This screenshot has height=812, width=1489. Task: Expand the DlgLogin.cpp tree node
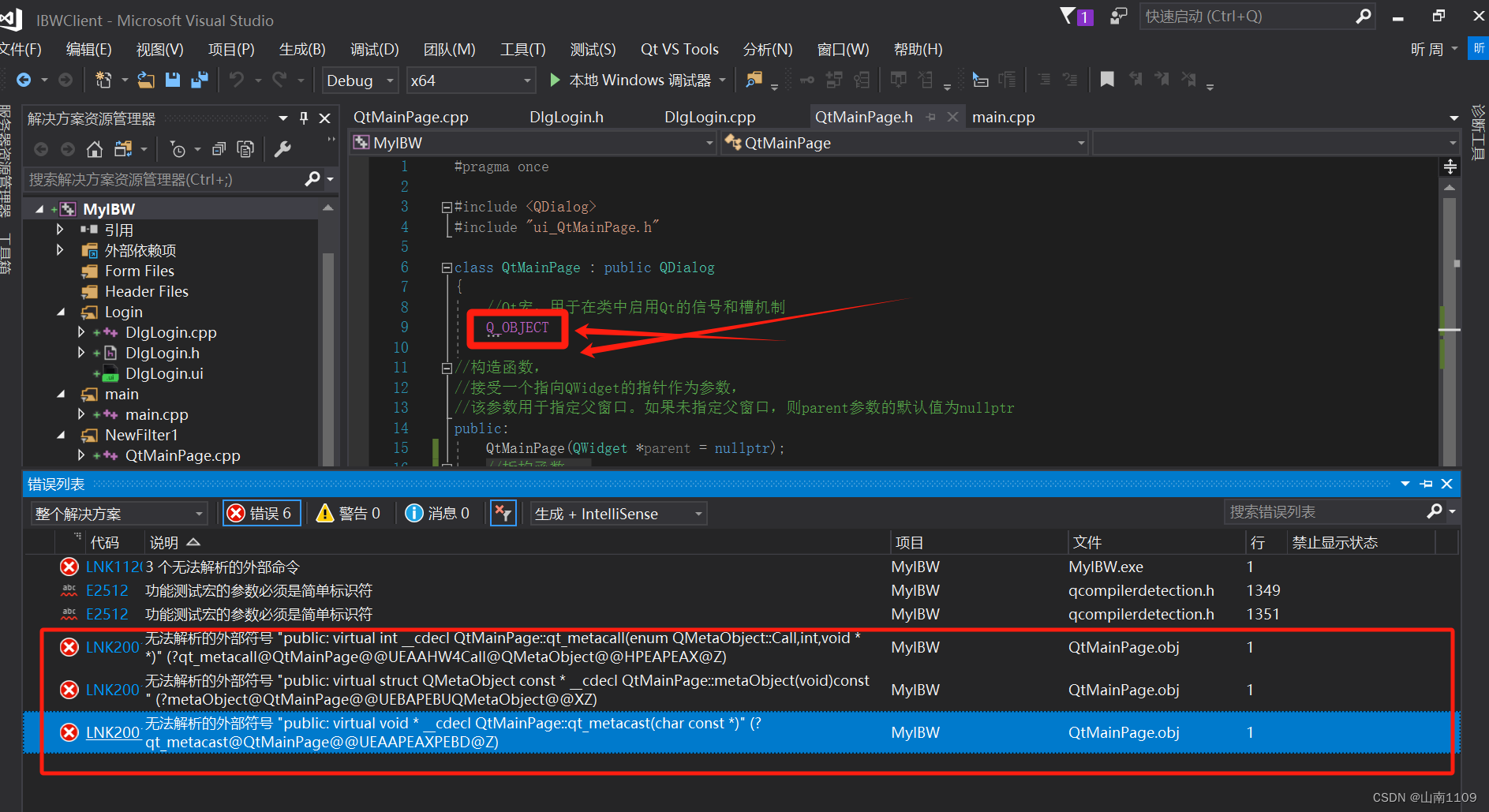pyautogui.click(x=81, y=333)
